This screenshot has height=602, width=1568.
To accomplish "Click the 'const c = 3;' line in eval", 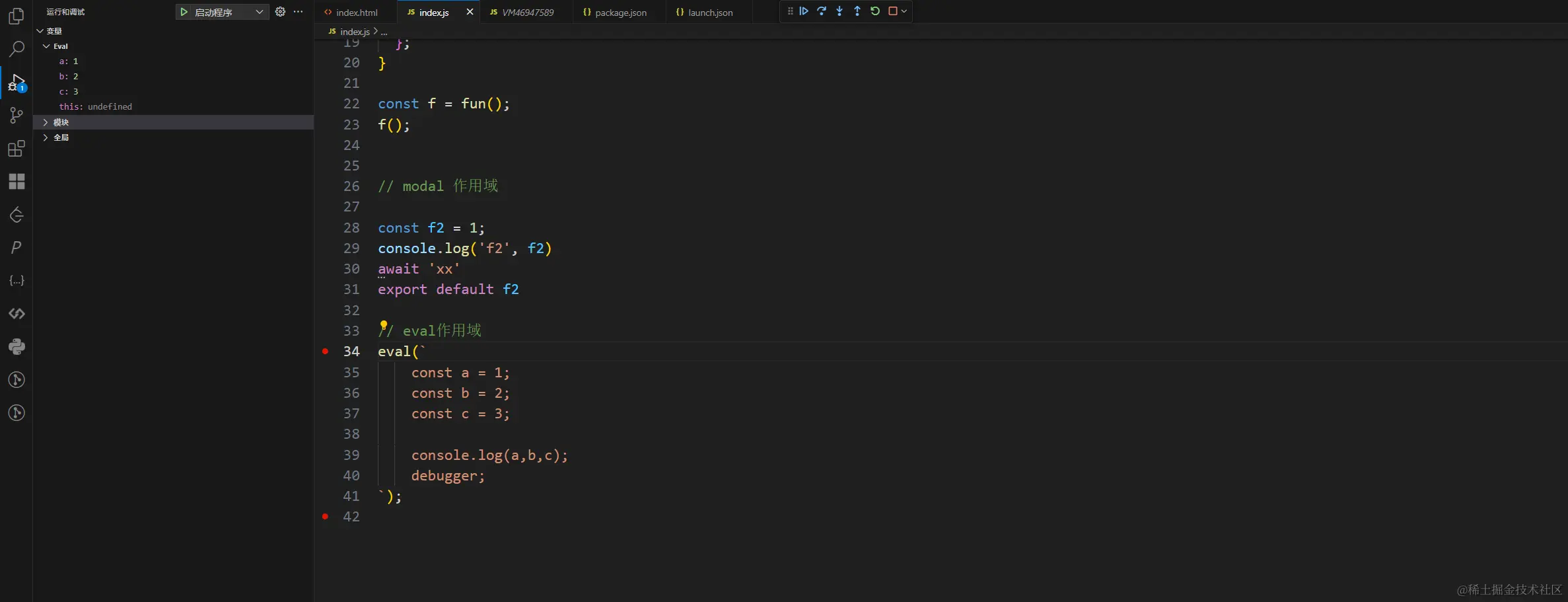I will [460, 414].
